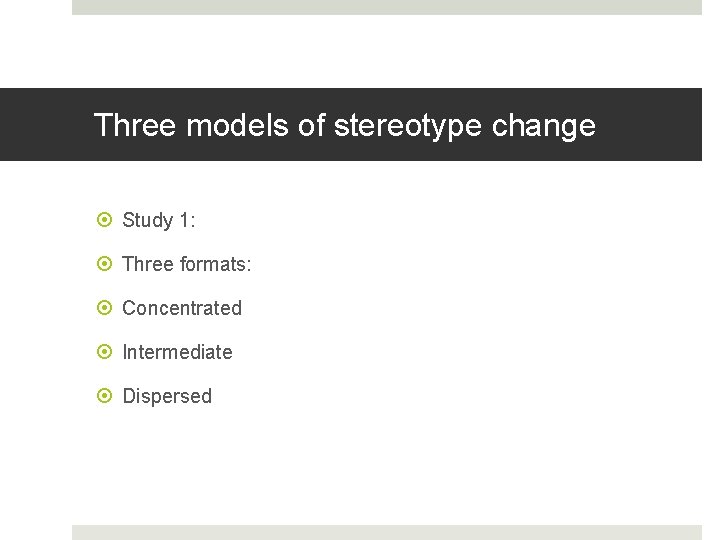Select the 'Dispersed' bullet text
Image resolution: width=720 pixels, height=540 pixels.
(x=167, y=396)
